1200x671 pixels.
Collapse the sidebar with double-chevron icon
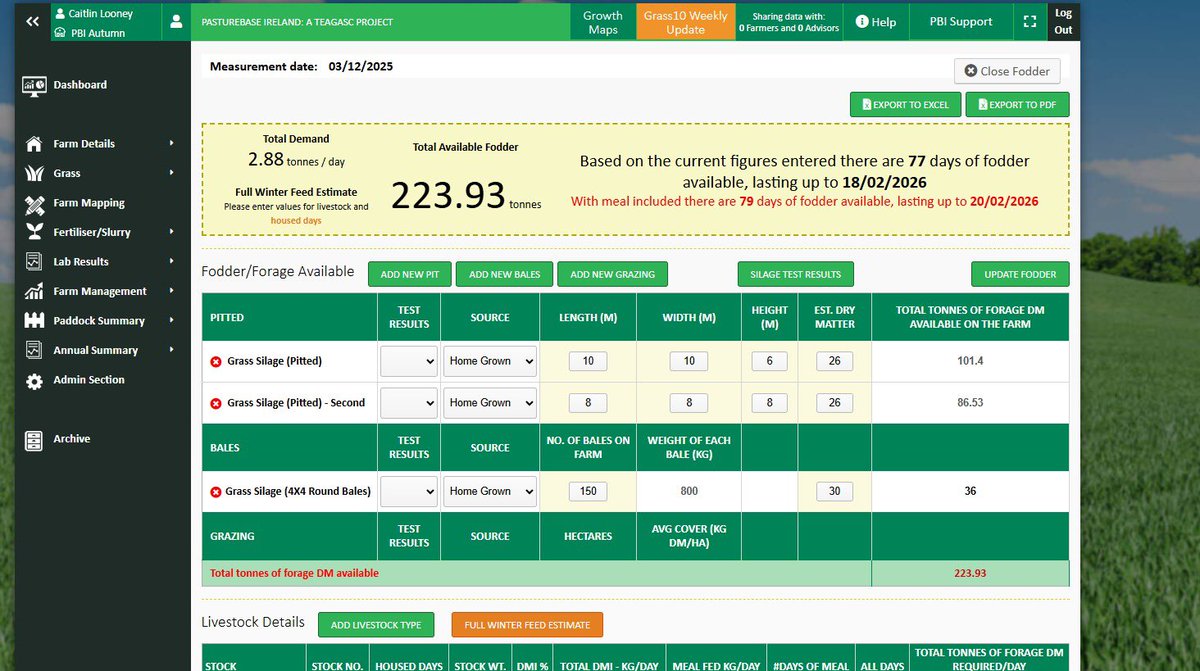click(32, 21)
